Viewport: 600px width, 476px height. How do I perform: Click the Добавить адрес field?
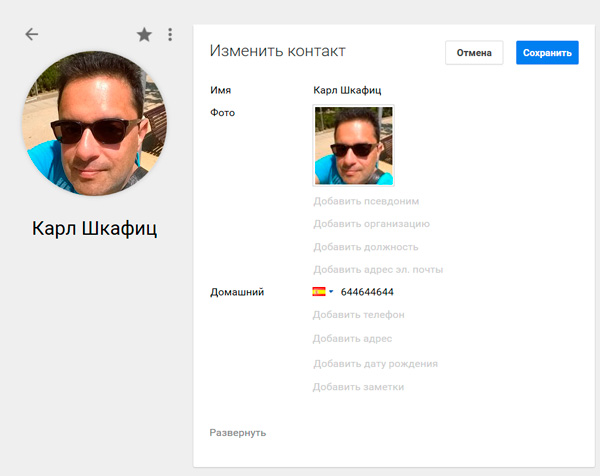(x=351, y=339)
